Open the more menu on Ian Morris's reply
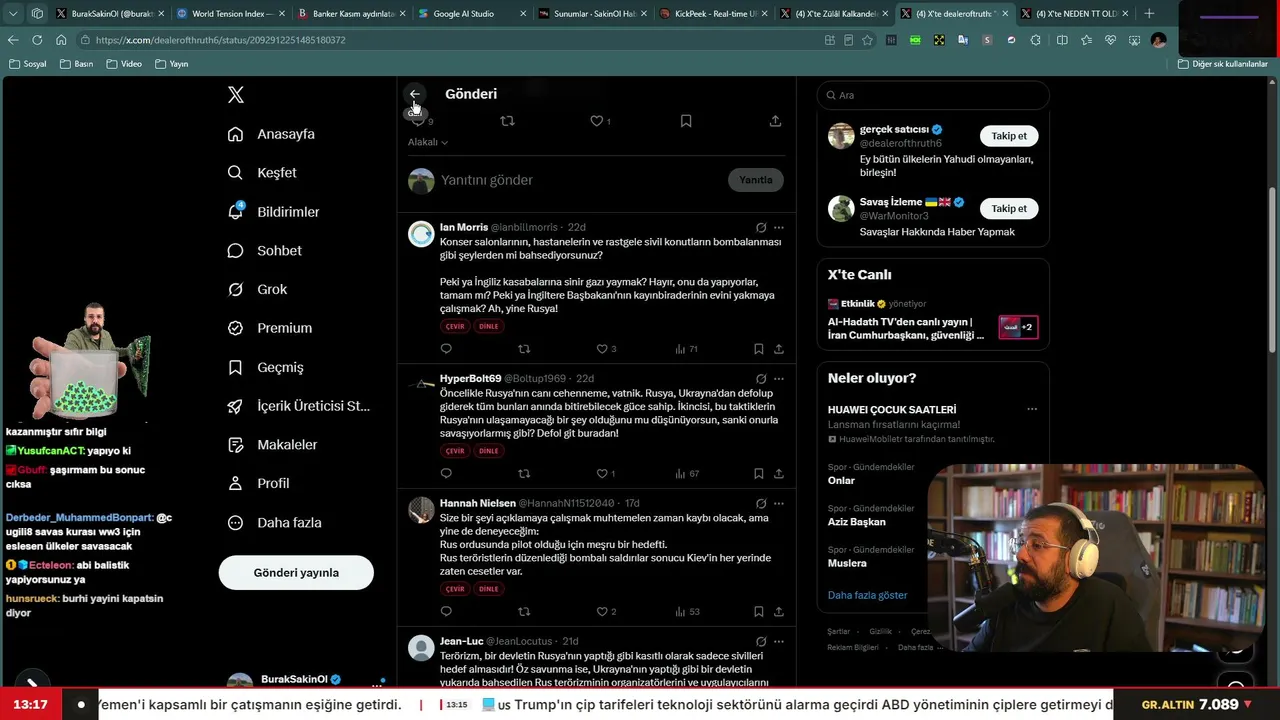The width and height of the screenshot is (1280, 720). pyautogui.click(x=779, y=228)
